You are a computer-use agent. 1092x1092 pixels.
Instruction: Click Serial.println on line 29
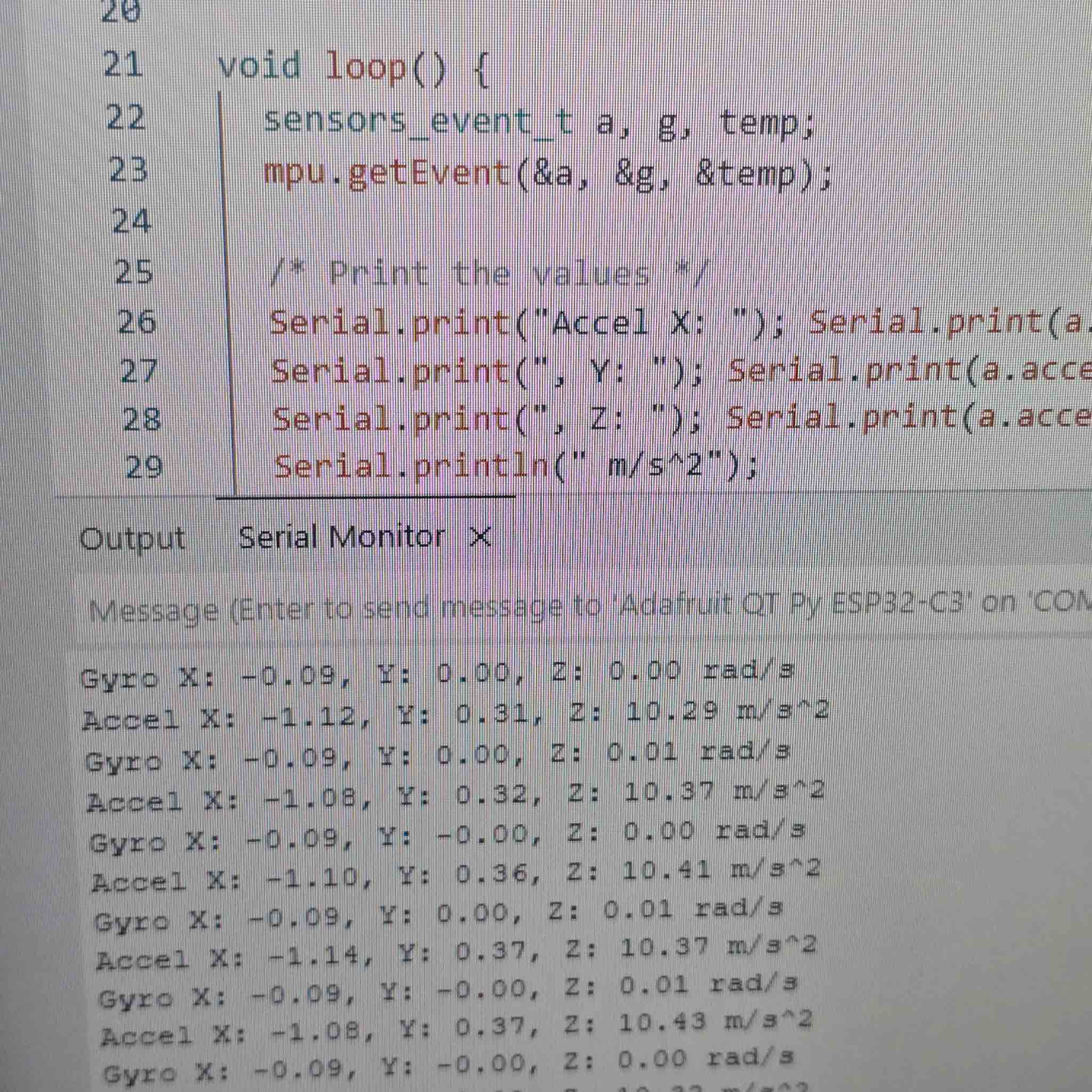[412, 468]
